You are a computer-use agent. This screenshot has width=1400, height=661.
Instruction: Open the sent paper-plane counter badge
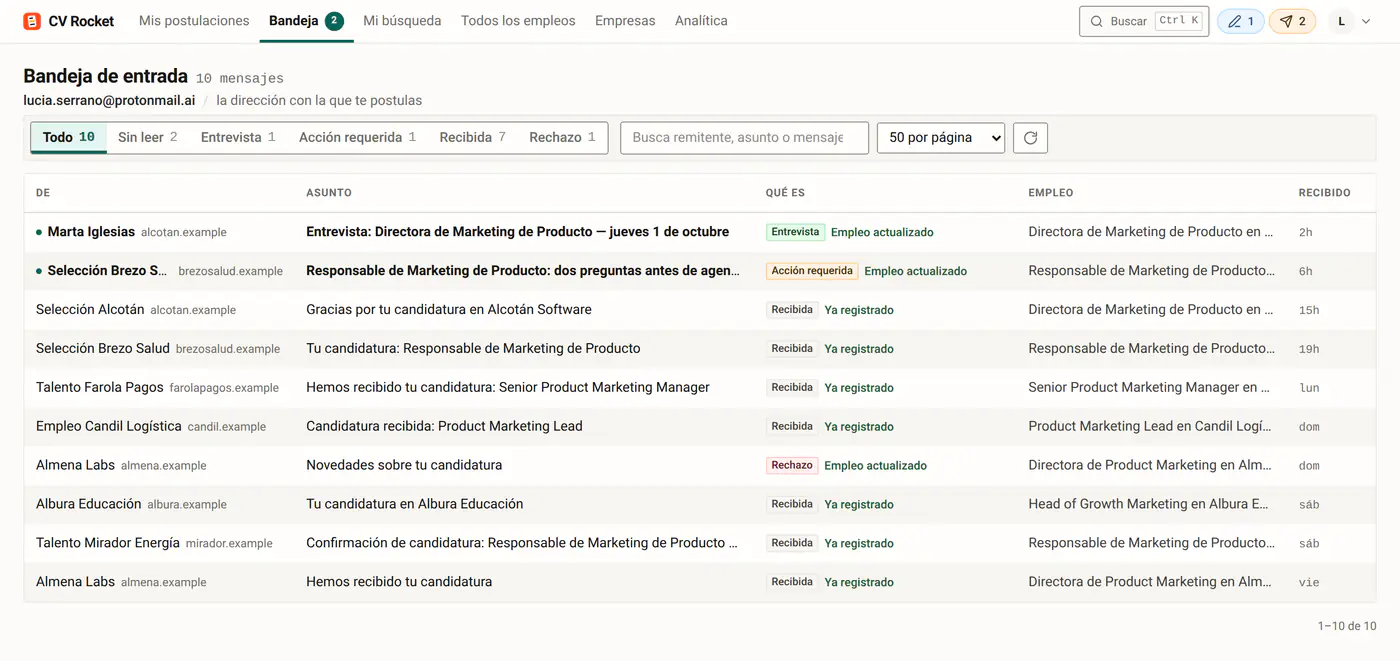pos(1292,21)
